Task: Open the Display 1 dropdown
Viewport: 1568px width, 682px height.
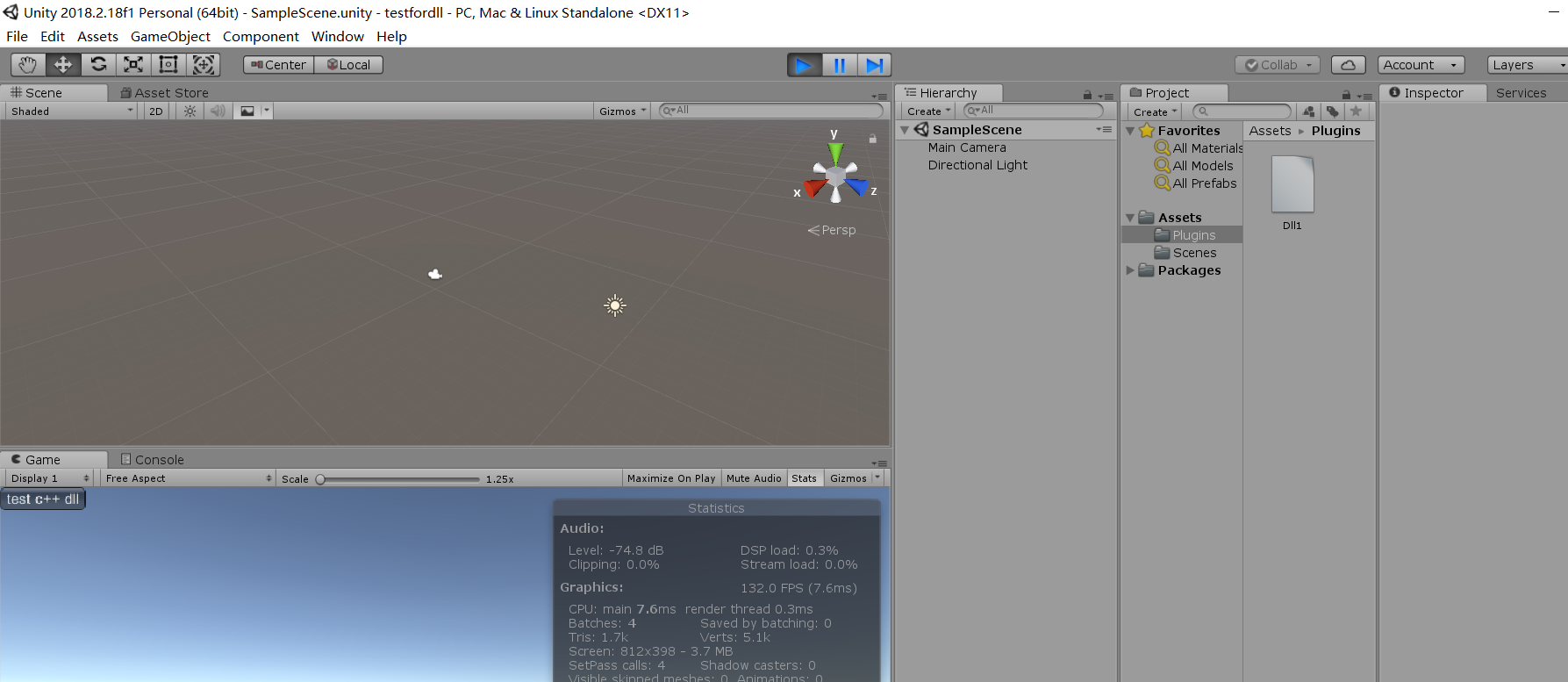Action: (49, 478)
